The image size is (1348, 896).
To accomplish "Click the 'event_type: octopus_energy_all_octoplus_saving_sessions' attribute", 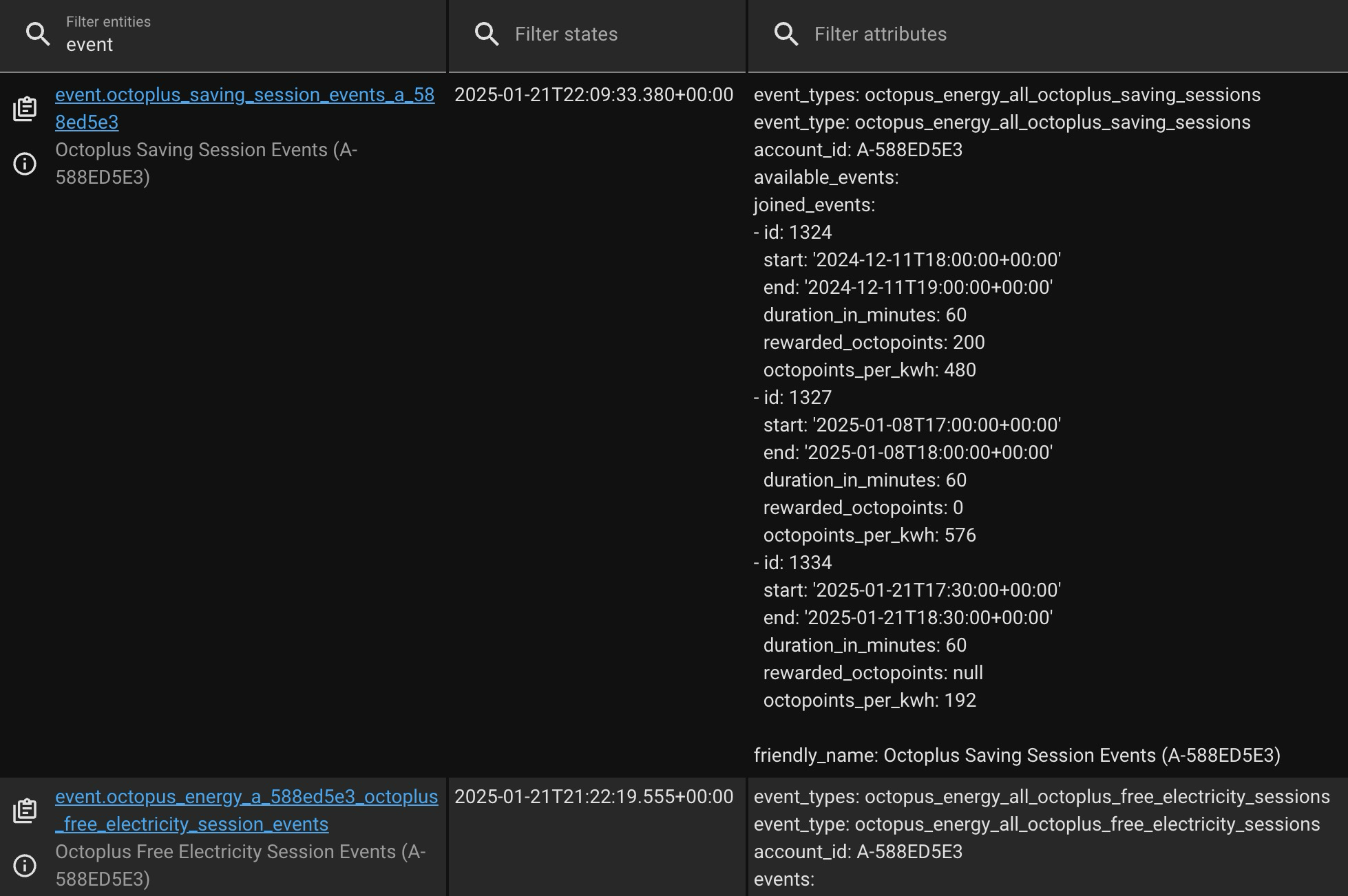I will pos(1002,122).
